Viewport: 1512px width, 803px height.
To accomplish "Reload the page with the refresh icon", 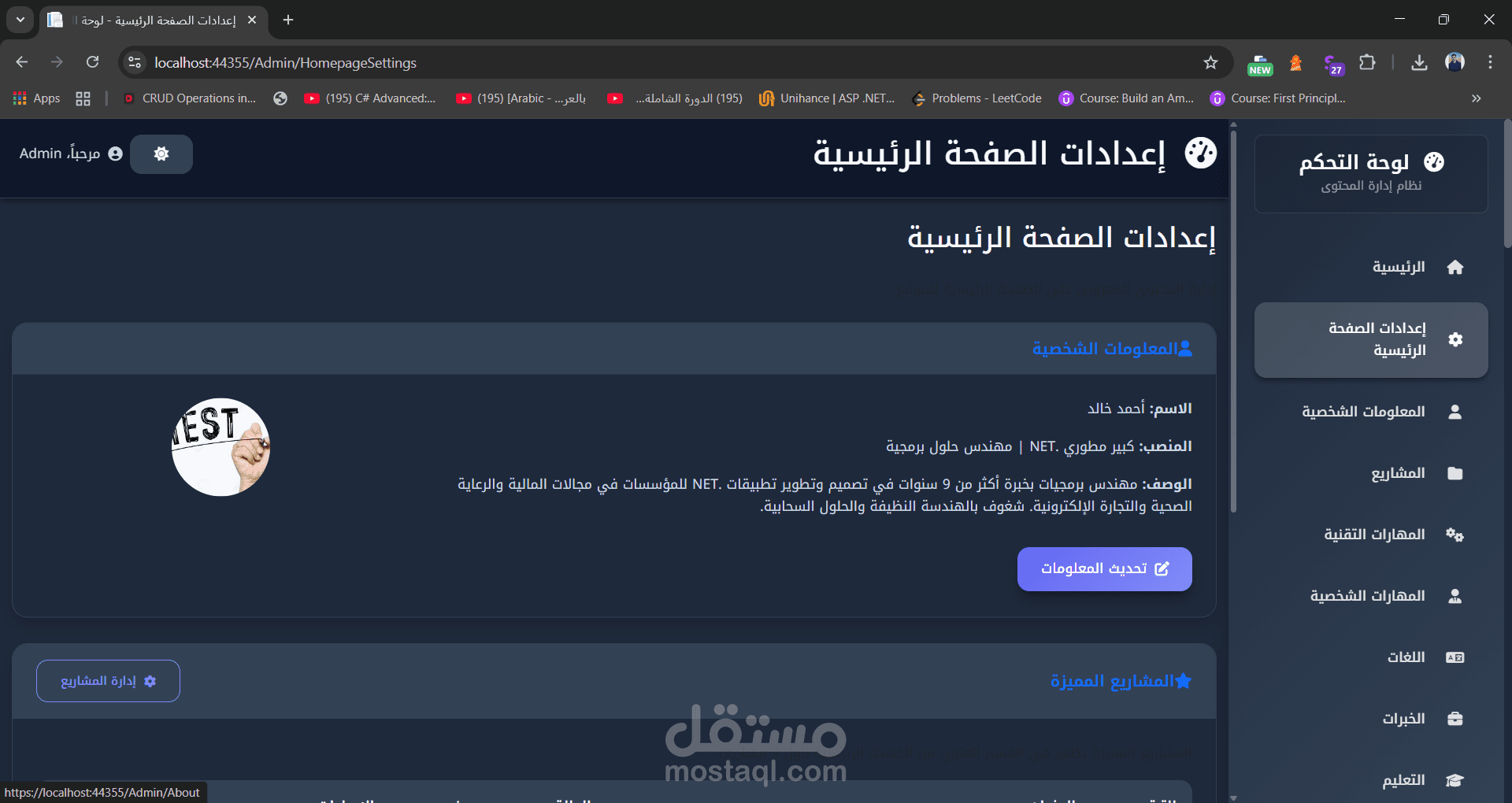I will [93, 62].
